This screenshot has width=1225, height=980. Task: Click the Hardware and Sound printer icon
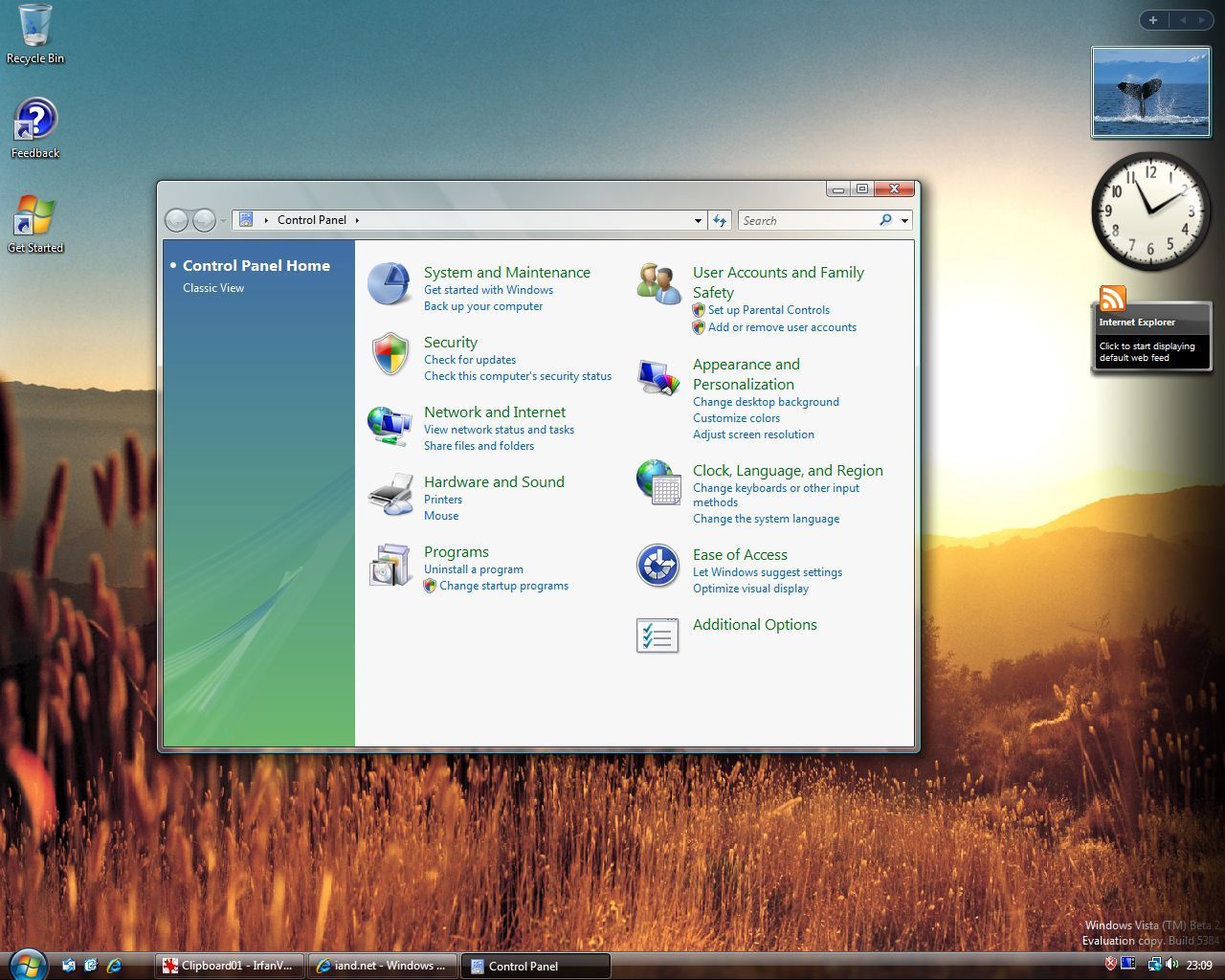tap(390, 494)
